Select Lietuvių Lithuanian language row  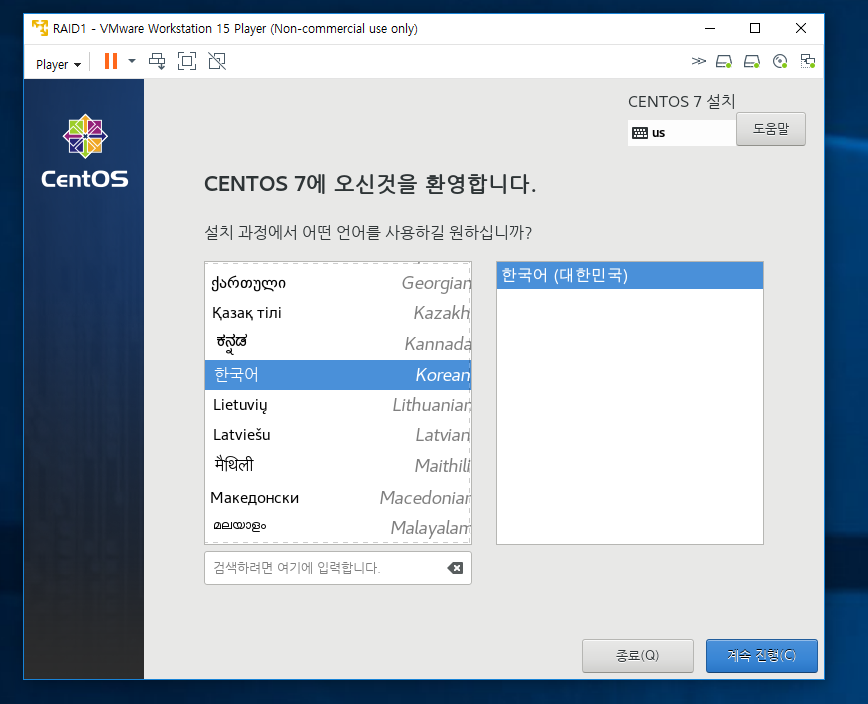click(x=338, y=405)
